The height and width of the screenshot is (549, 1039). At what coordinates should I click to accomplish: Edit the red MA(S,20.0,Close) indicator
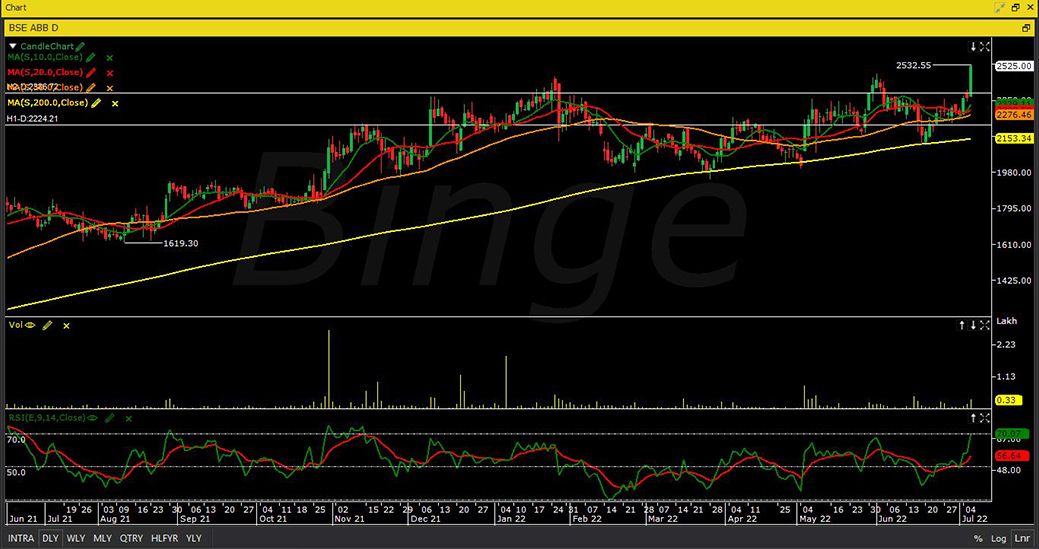pos(91,73)
